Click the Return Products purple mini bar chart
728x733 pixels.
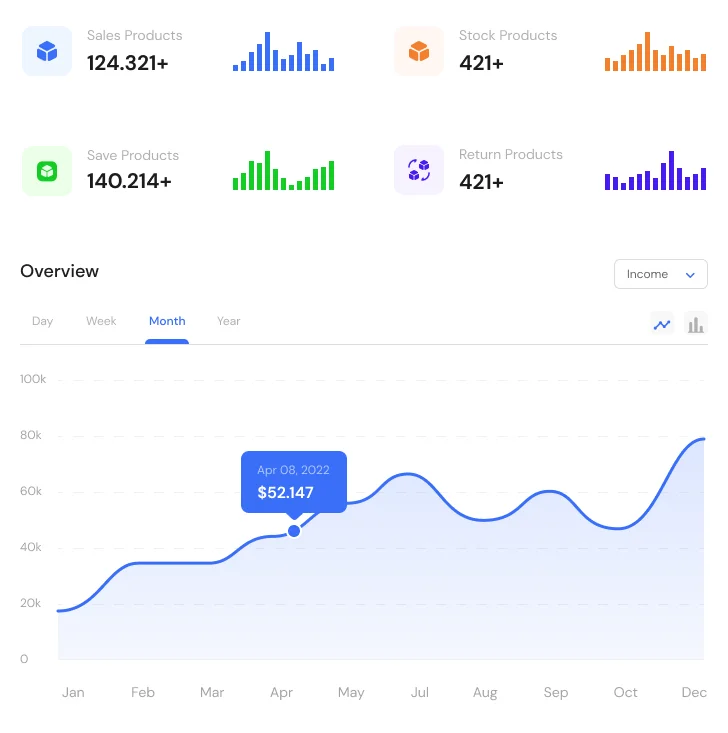(x=655, y=171)
